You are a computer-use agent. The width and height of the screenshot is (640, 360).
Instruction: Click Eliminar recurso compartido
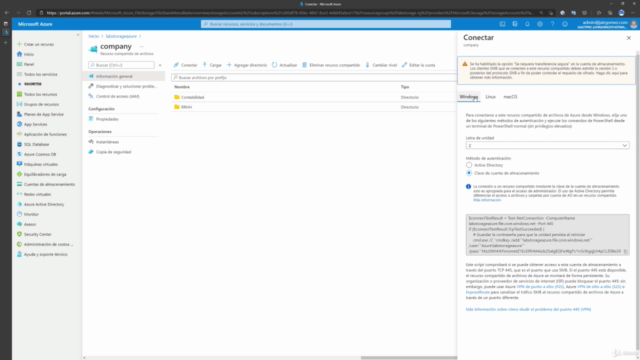331,65
